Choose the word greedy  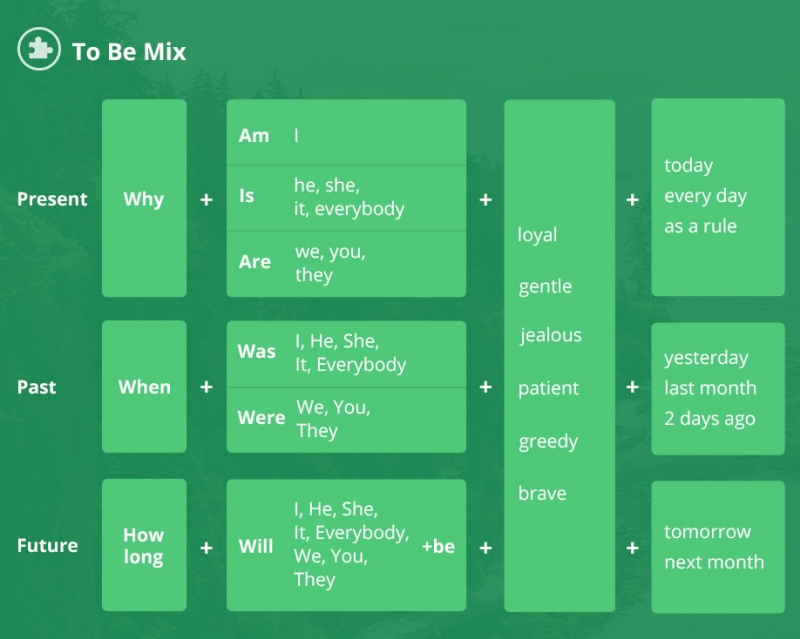tap(548, 441)
